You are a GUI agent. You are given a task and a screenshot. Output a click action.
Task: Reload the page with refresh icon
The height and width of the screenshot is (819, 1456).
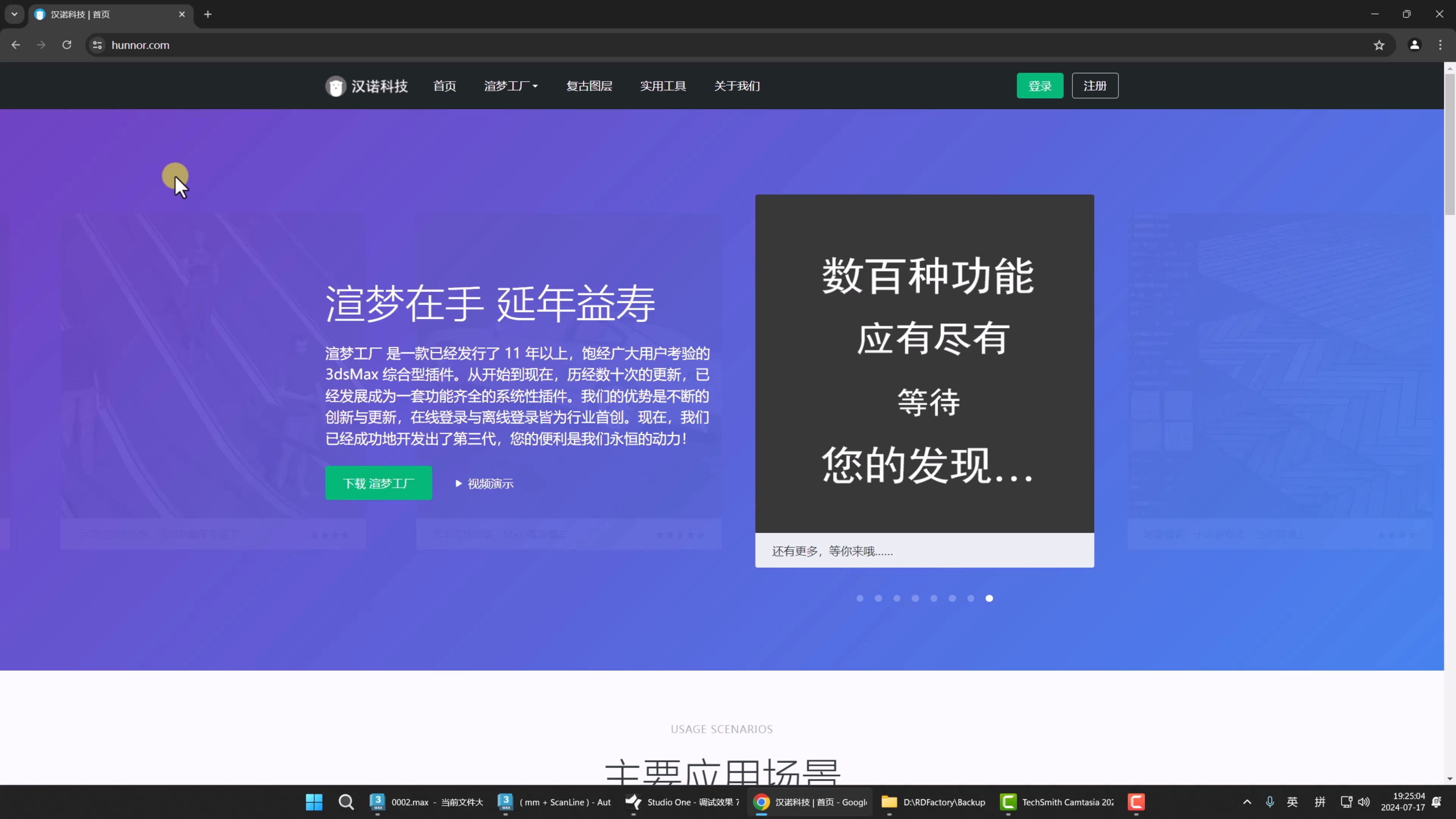67,45
